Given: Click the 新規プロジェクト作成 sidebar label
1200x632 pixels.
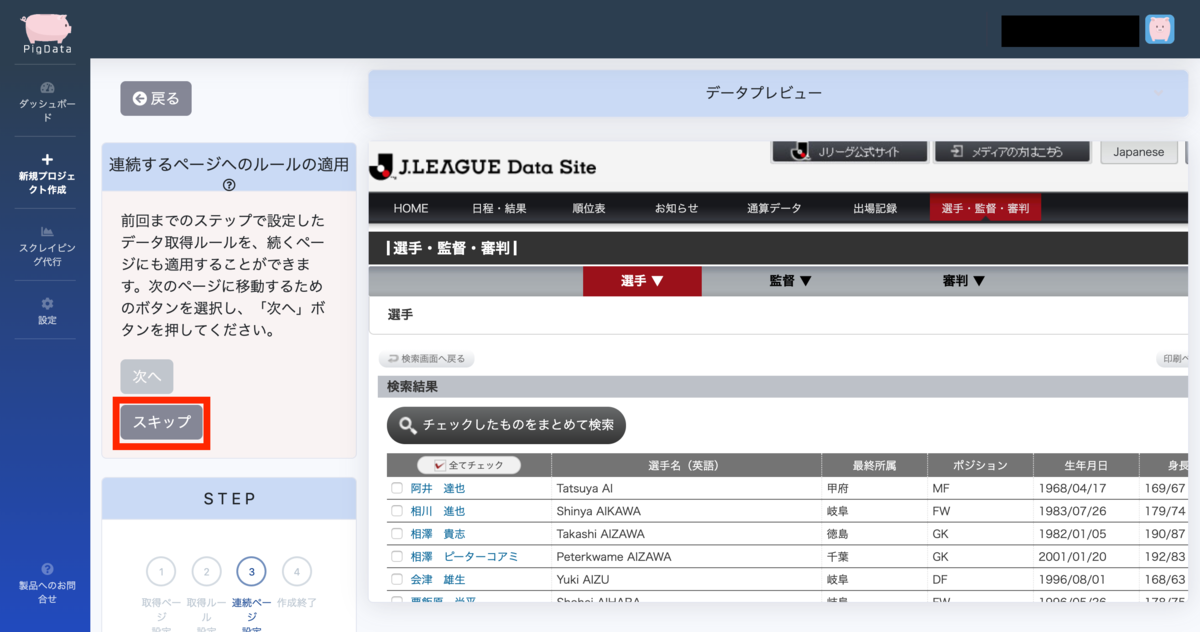Looking at the screenshot, I should 47,182.
